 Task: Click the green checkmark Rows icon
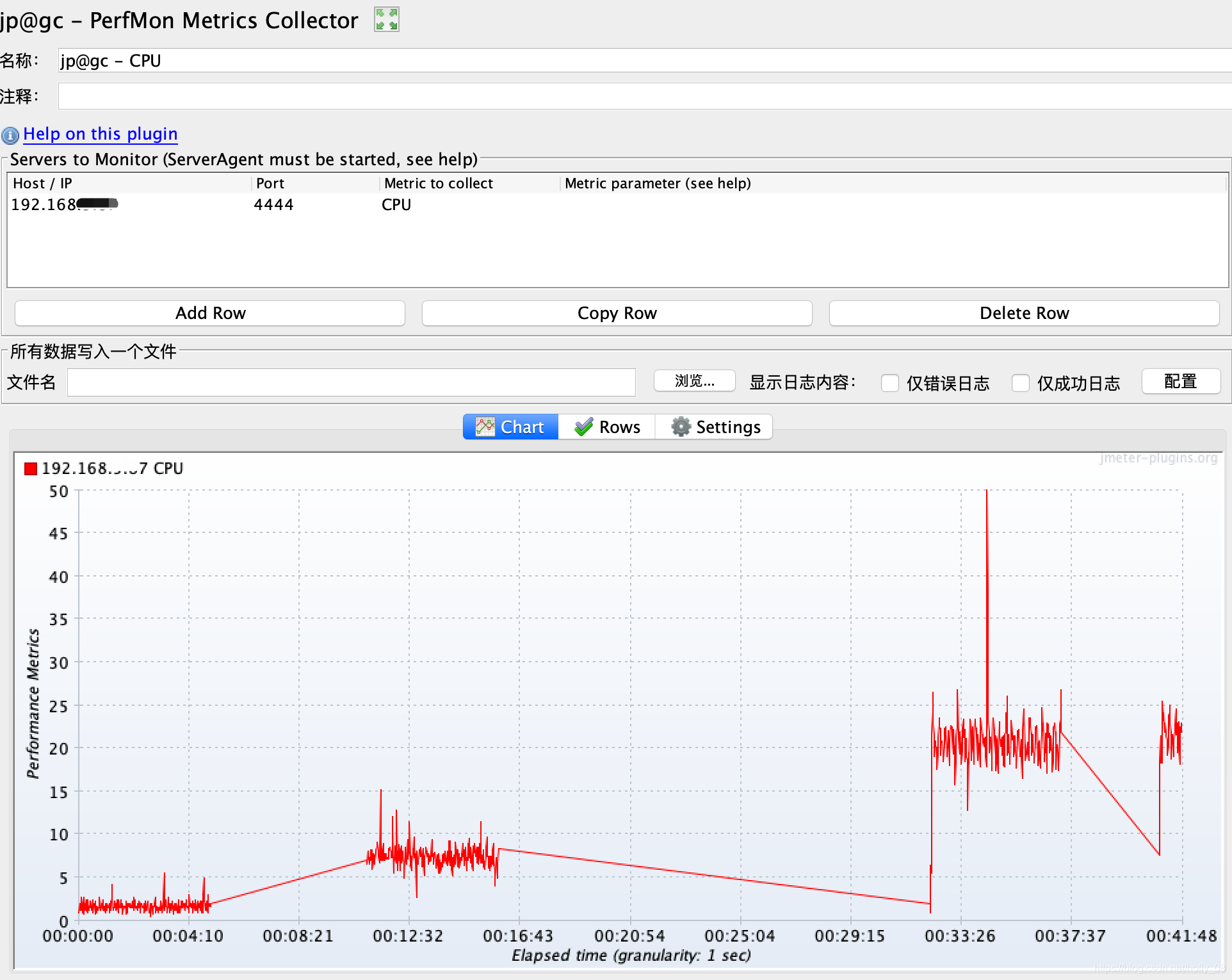click(x=583, y=427)
